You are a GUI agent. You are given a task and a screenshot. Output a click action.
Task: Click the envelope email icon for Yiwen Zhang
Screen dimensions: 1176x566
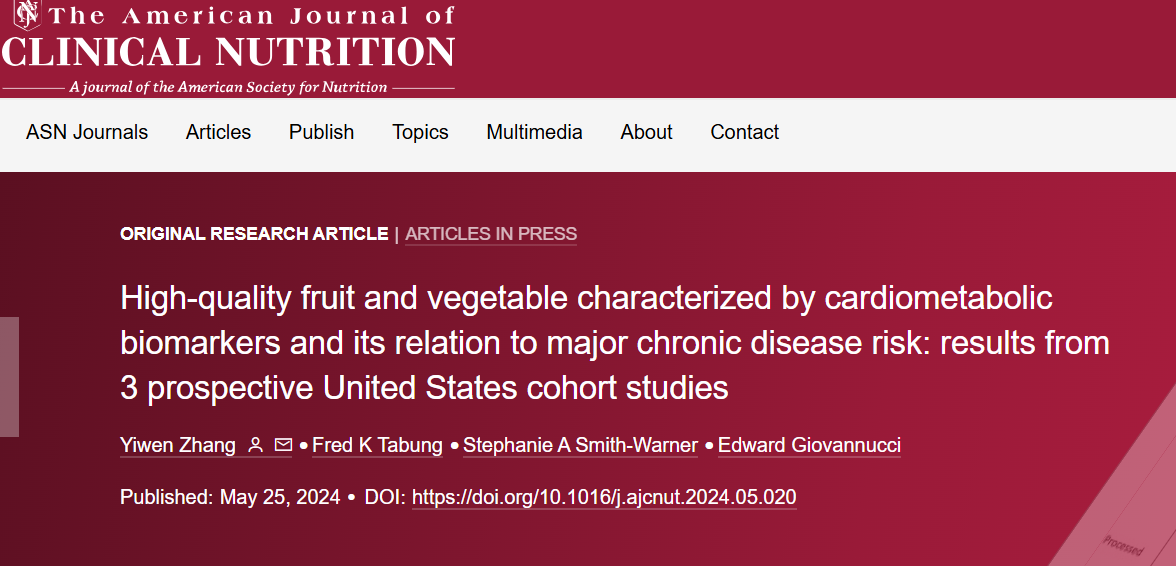283,445
